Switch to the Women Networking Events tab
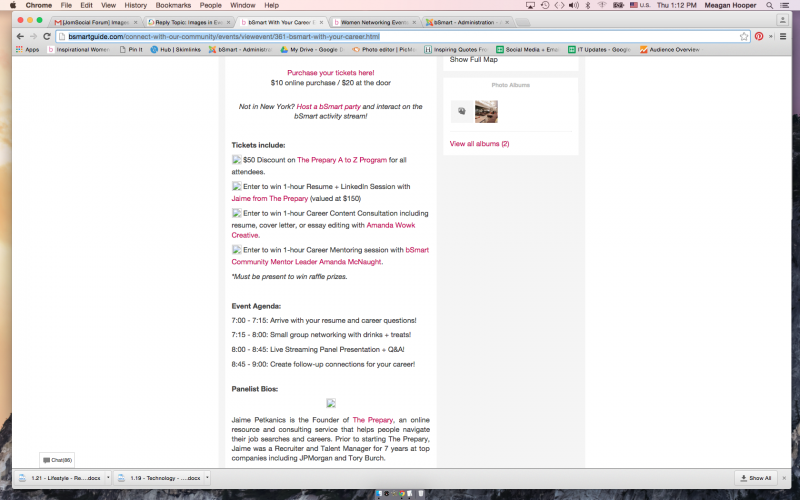 coord(375,22)
